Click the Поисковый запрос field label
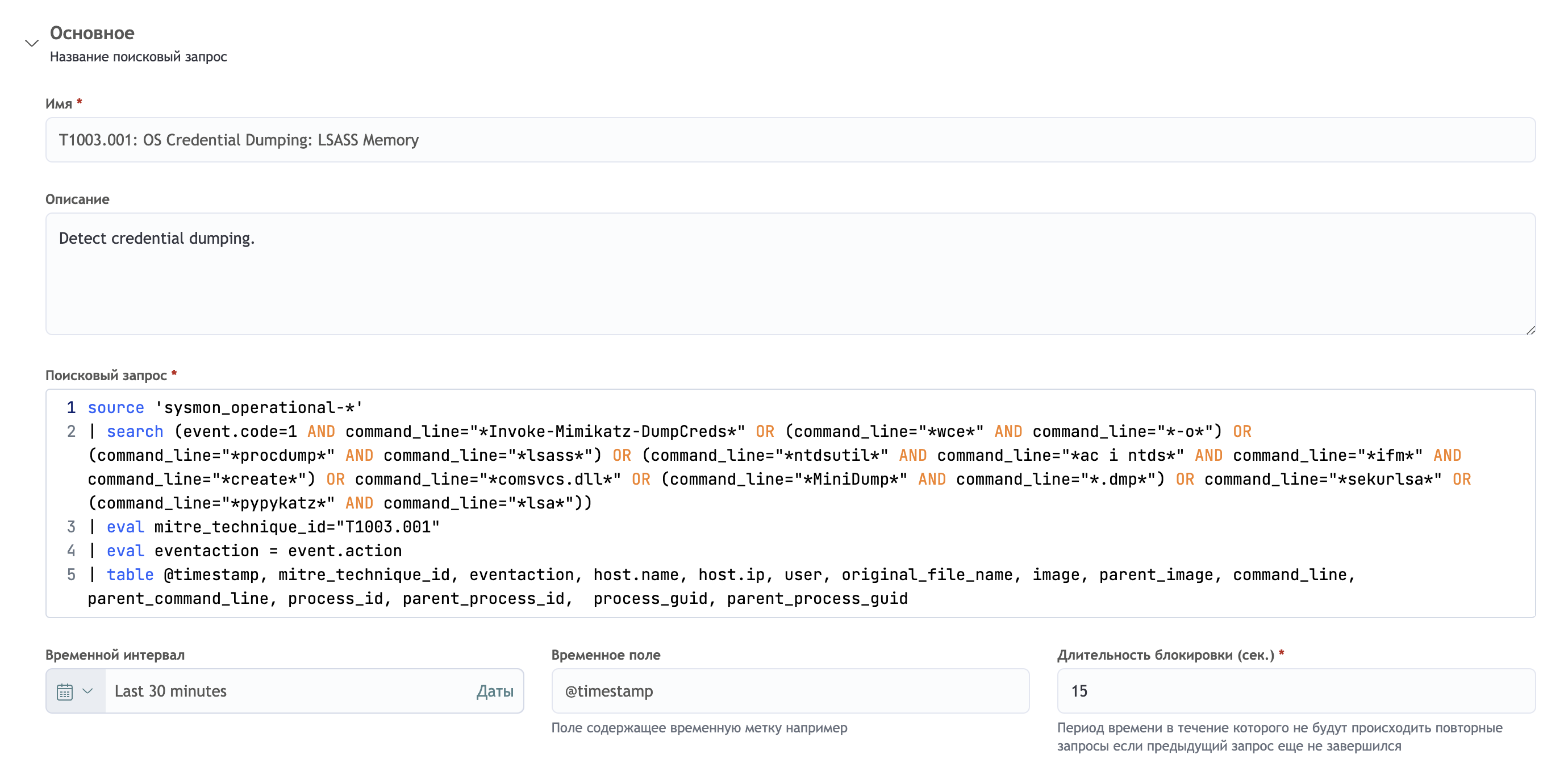1568x775 pixels. pos(106,376)
